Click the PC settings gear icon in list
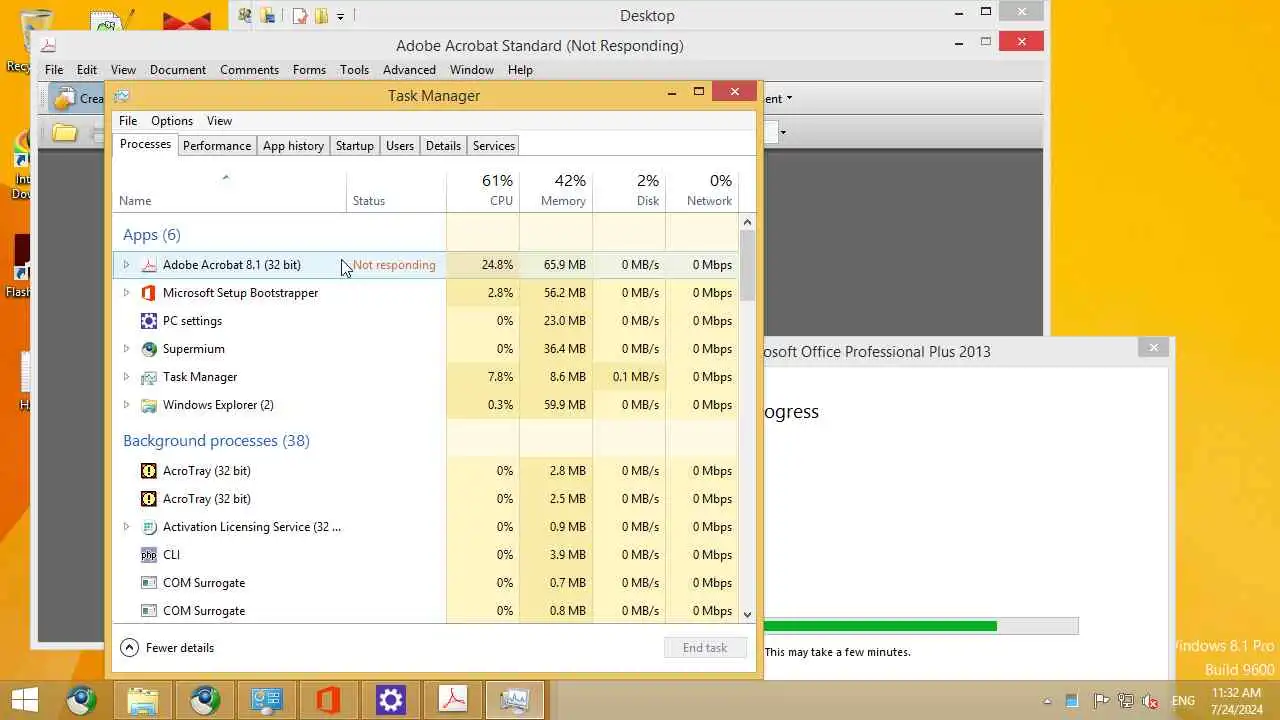1280x720 pixels. tap(149, 321)
